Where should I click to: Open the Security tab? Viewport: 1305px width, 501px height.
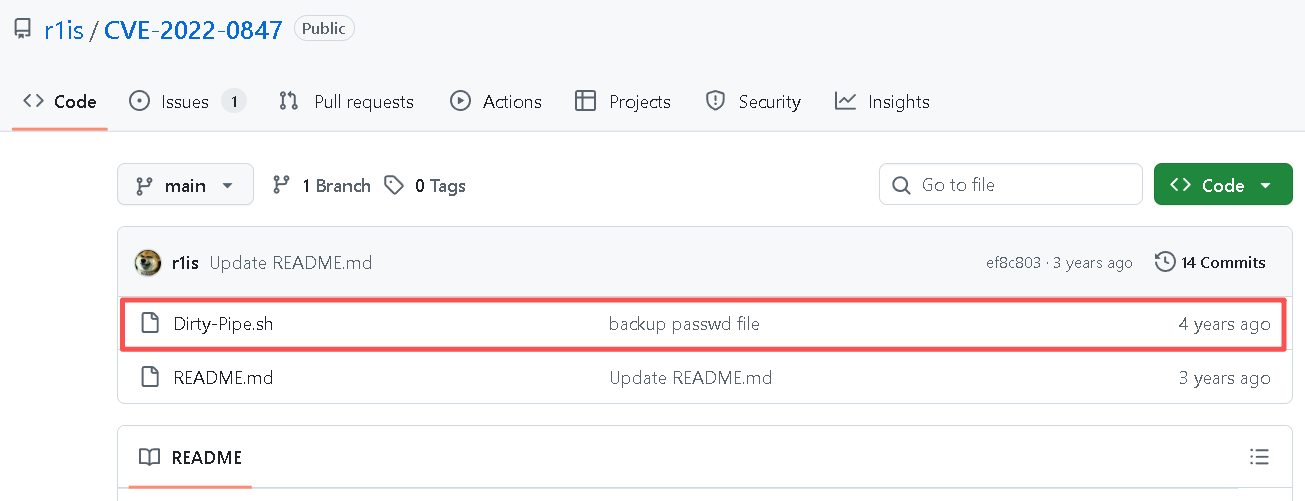pos(753,101)
